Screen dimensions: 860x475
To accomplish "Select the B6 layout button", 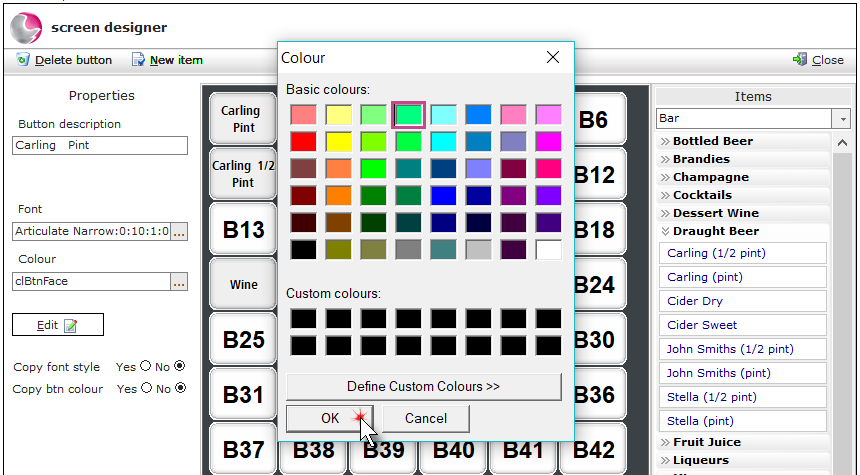I will [600, 119].
